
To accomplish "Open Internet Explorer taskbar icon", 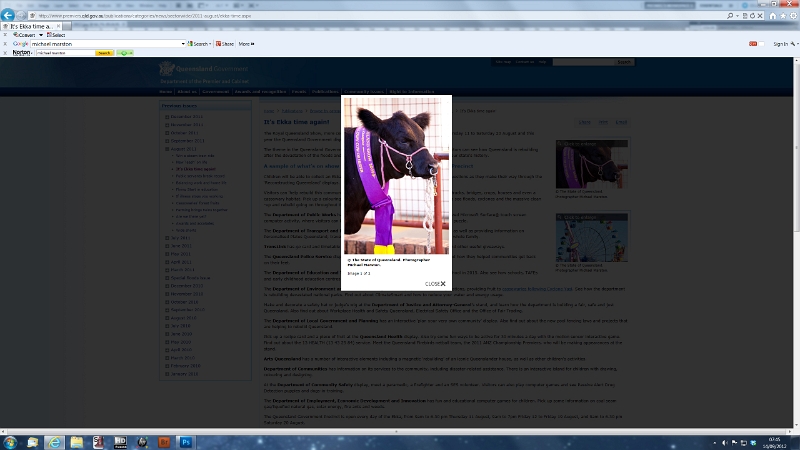I will [52, 441].
